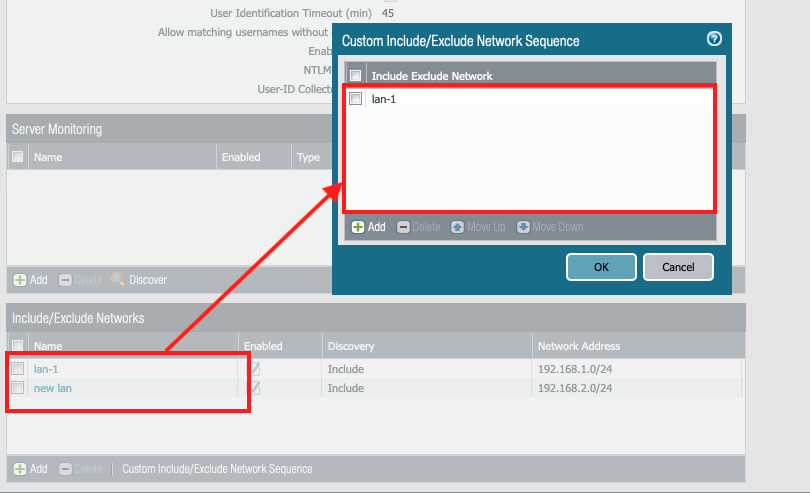Click User Identification Timeout value 45
The image size is (810, 493).
(388, 13)
